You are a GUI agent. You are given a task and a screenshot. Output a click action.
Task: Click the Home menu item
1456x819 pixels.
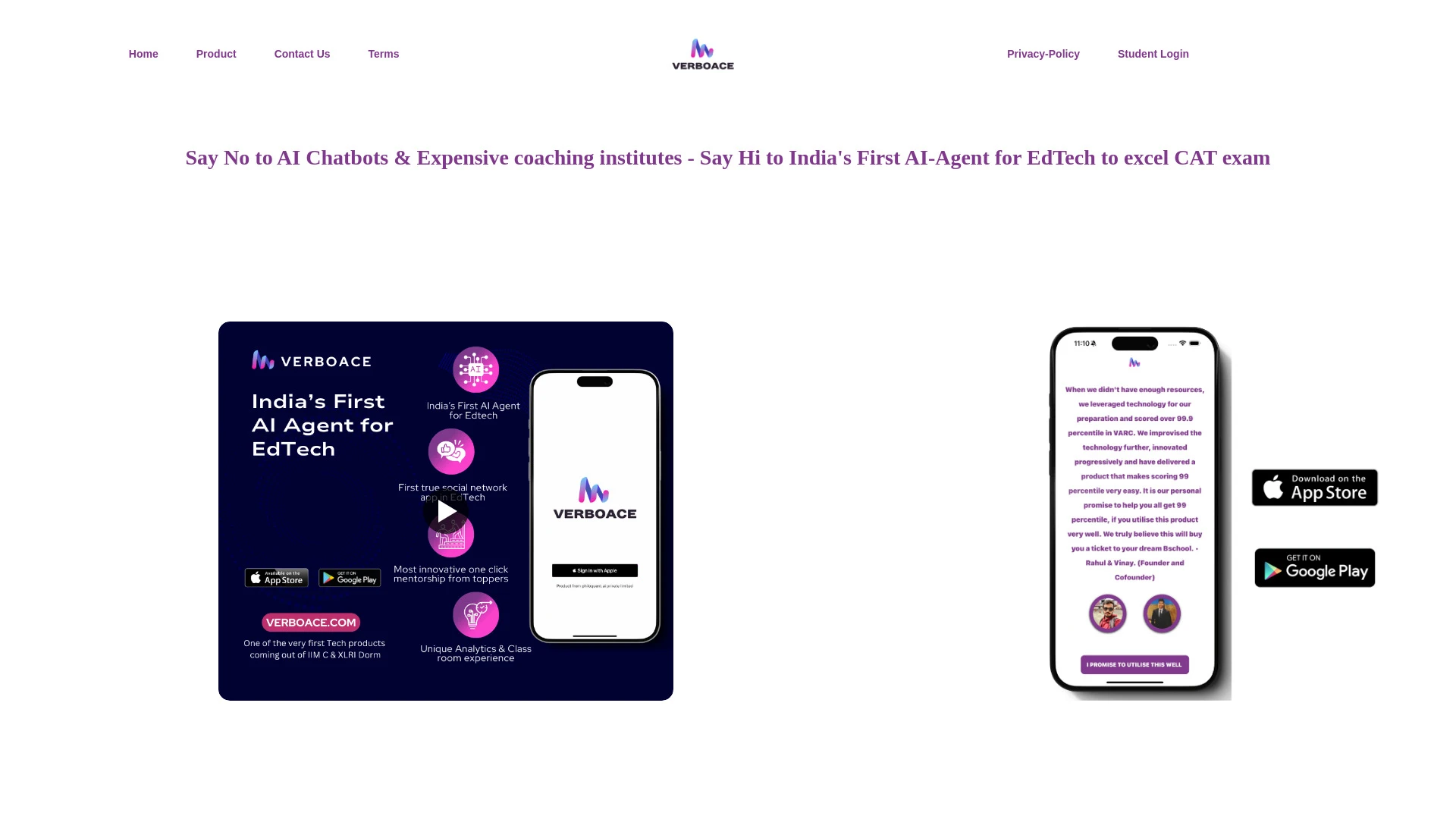pos(143,54)
